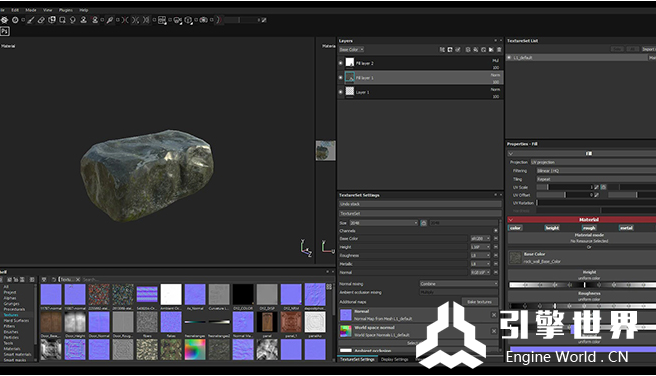Select the Smudge tool icon
This screenshot has width=656, height=376.
point(73,20)
